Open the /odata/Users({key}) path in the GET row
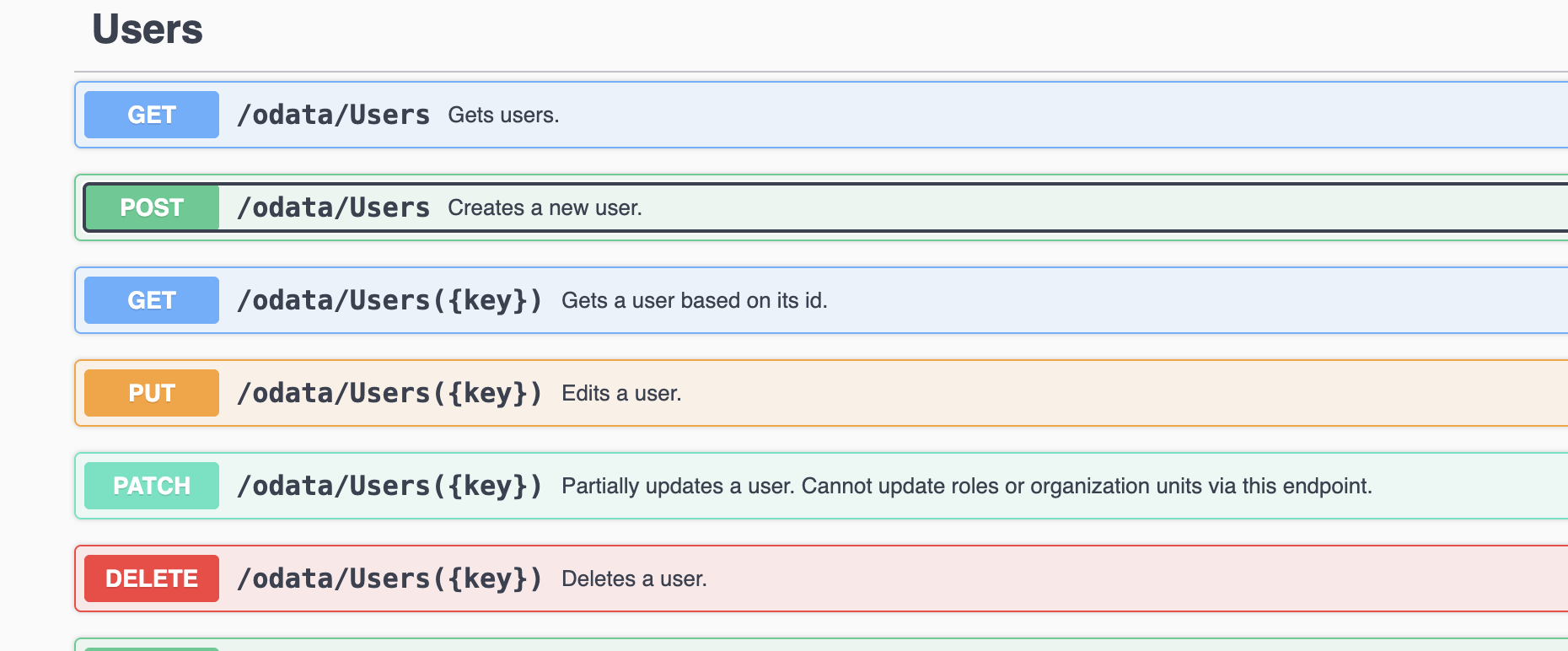This screenshot has height=651, width=1568. (x=389, y=300)
